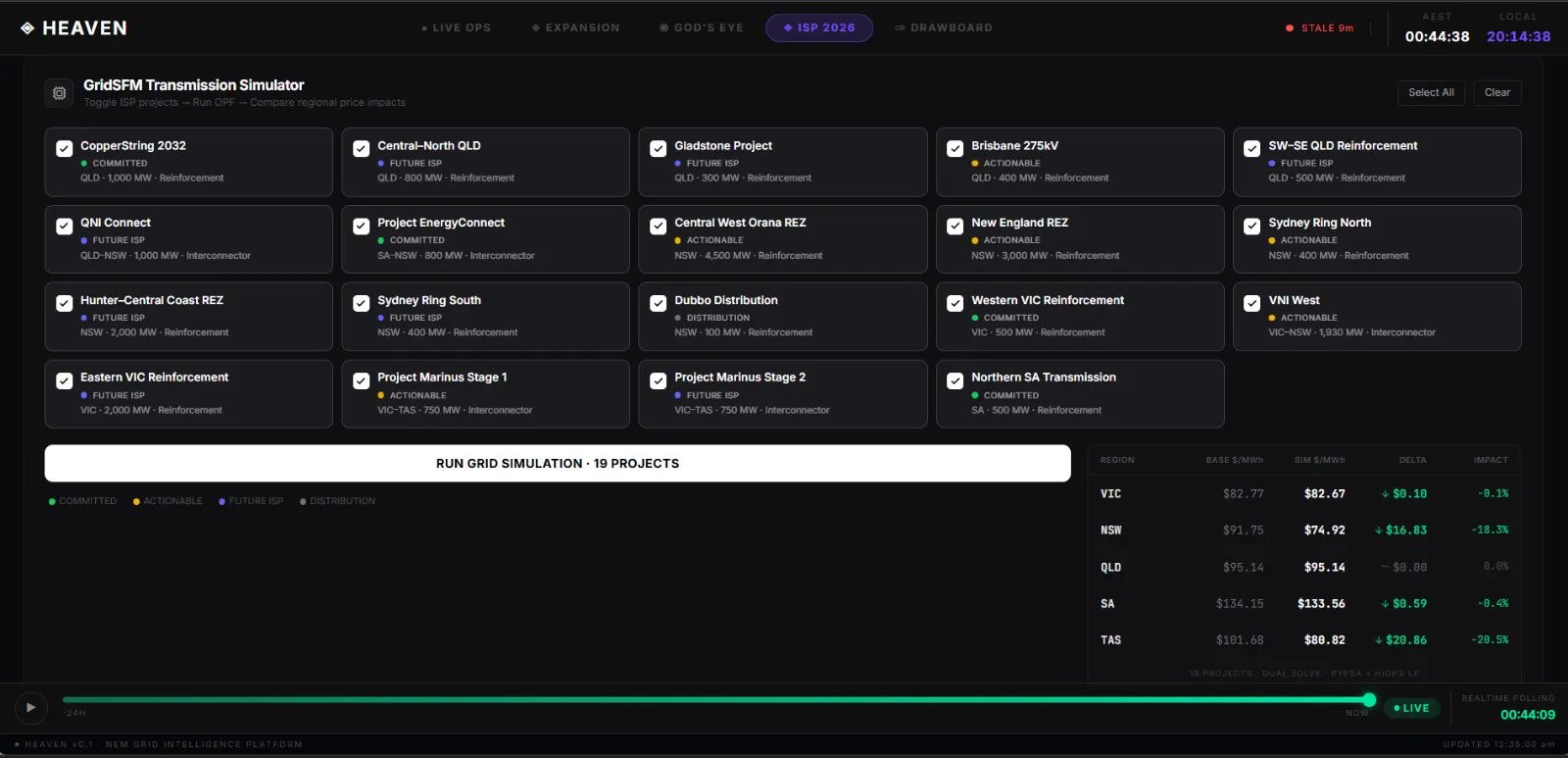1568x758 pixels.
Task: Toggle Hunter–Central Coast REZ checkbox
Action: click(64, 304)
